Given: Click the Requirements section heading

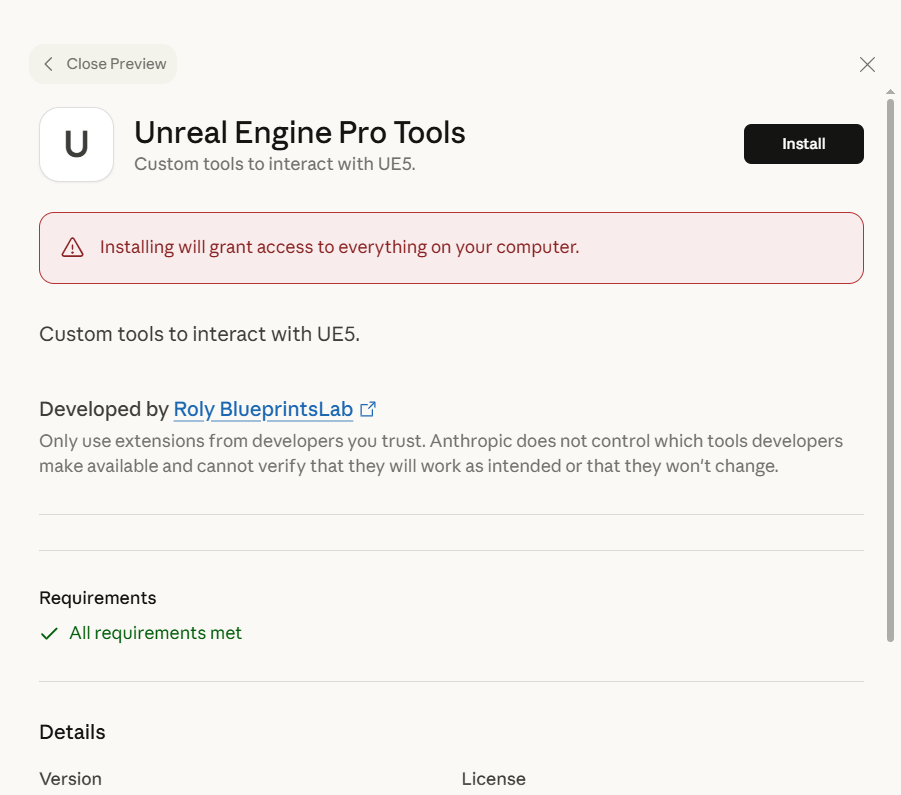Looking at the screenshot, I should pyautogui.click(x=98, y=598).
